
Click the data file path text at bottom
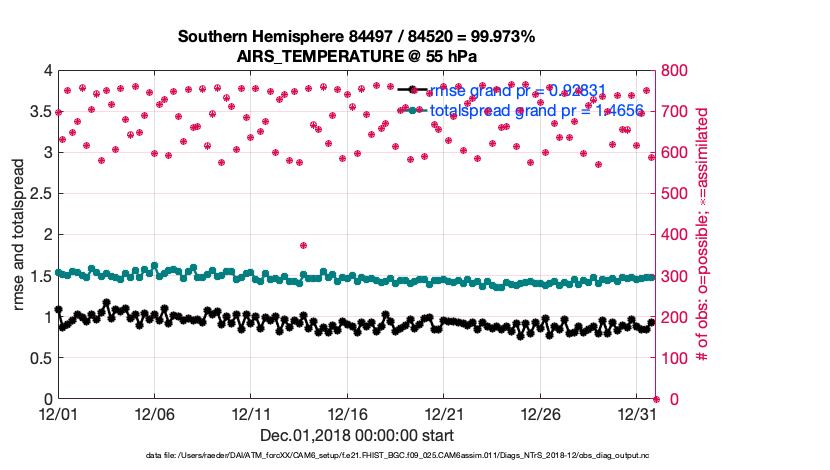404,456
